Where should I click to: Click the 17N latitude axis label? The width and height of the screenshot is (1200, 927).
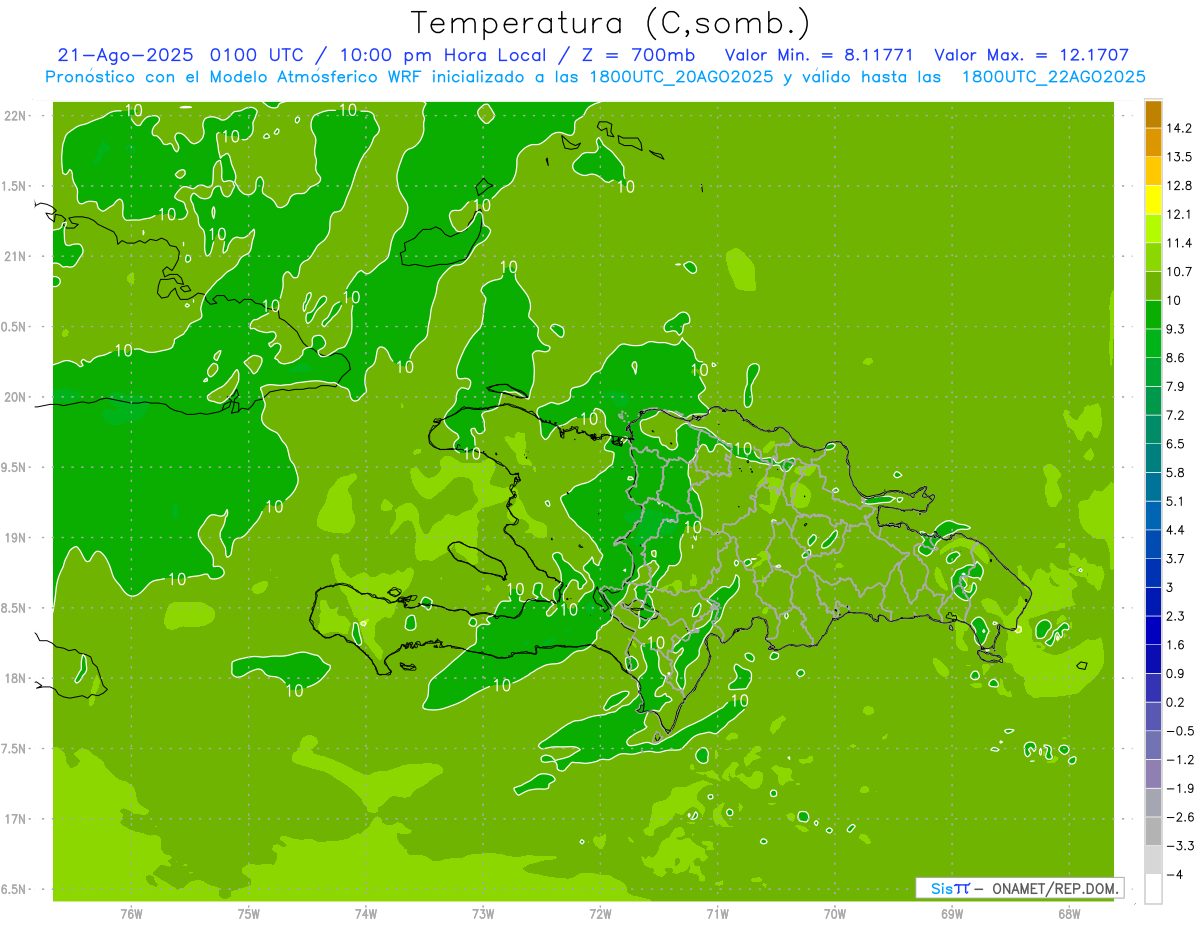point(15,819)
